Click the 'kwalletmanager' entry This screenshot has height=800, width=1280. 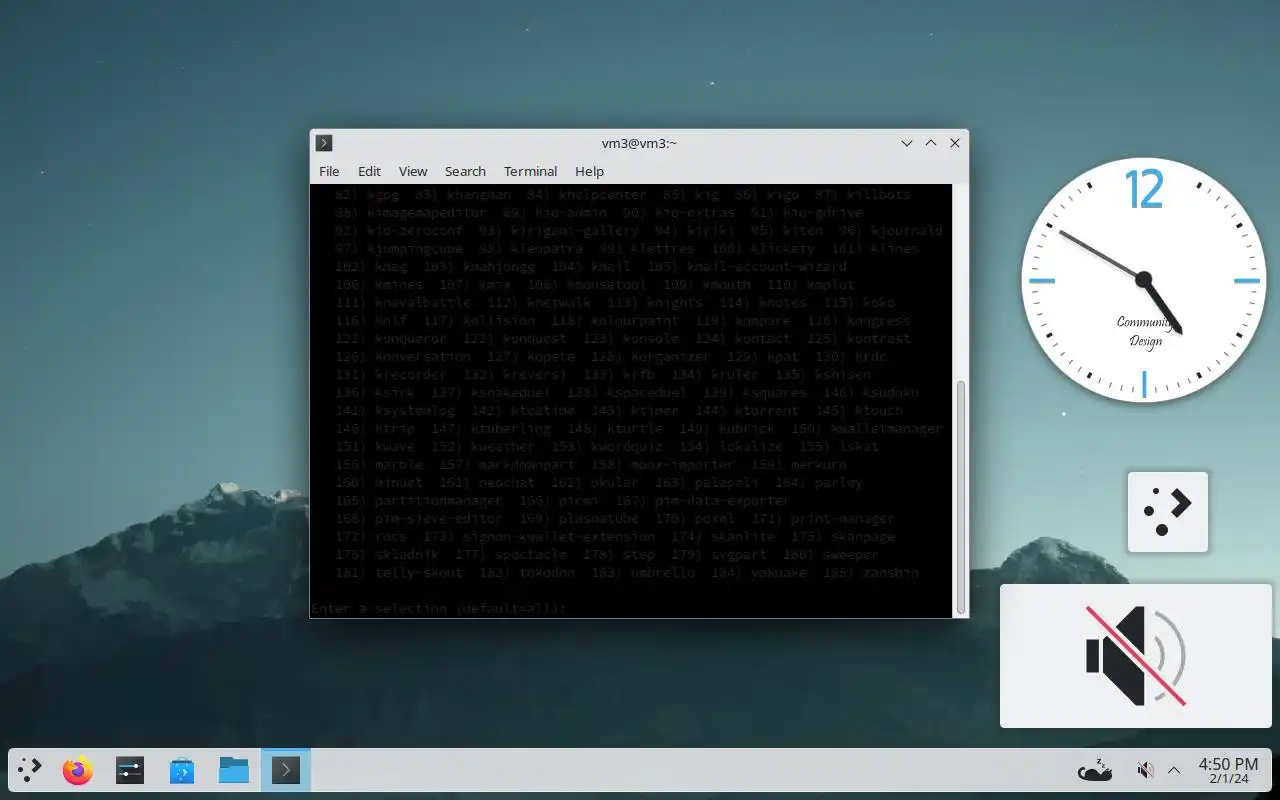[x=886, y=428]
